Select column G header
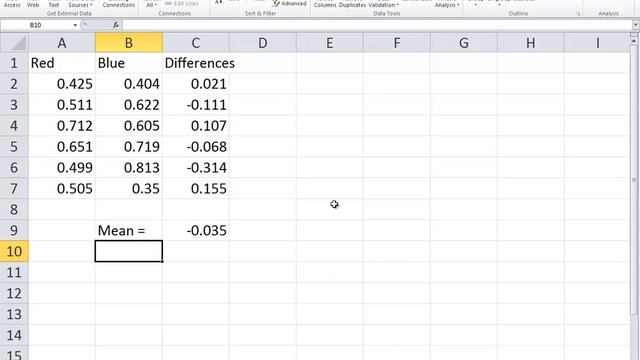 463,42
